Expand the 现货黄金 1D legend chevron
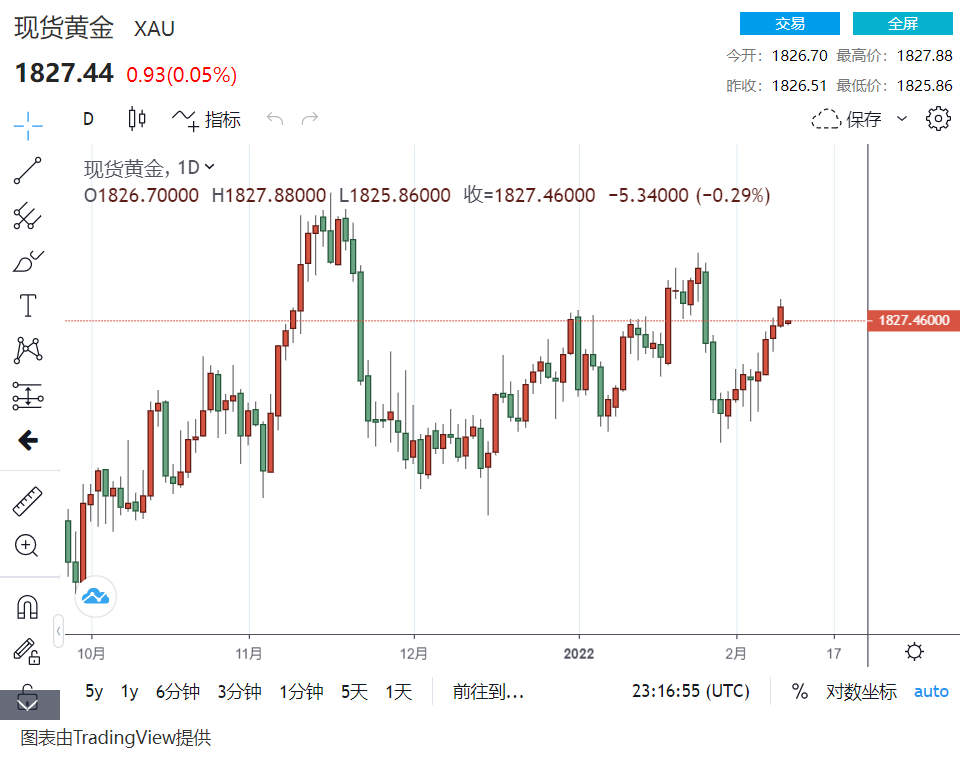Screen dimensions: 960x760 click(x=209, y=167)
